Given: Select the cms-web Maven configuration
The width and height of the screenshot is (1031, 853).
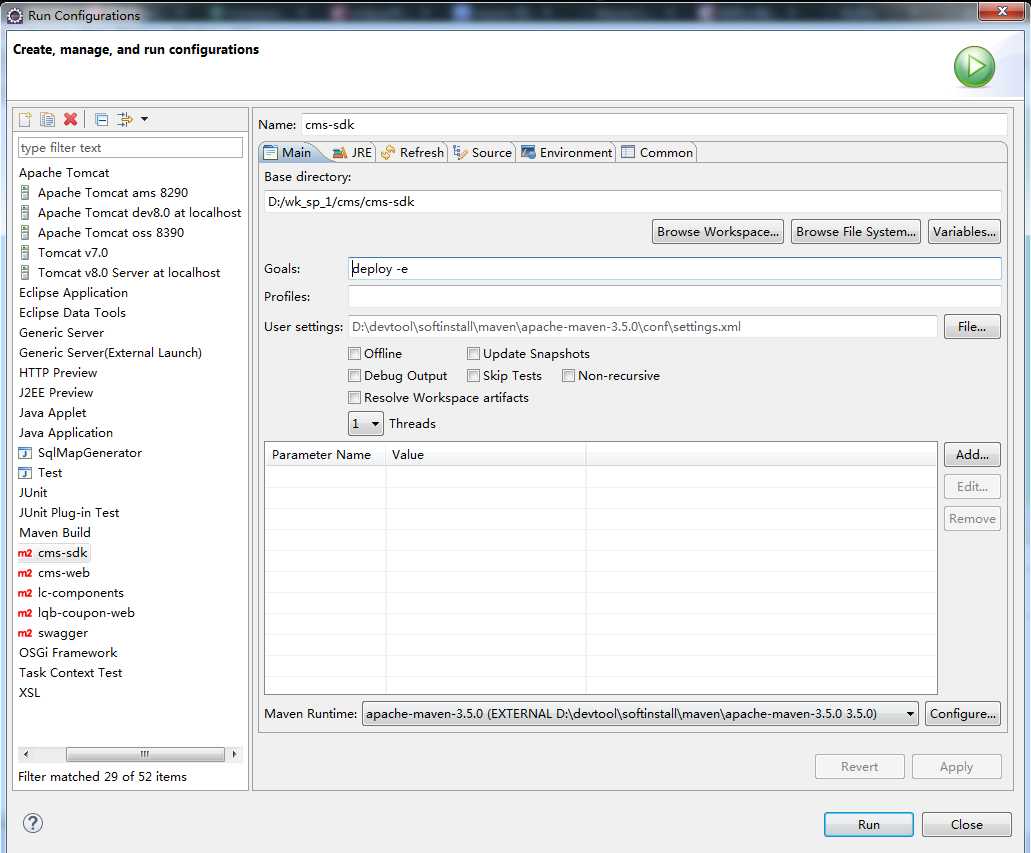Looking at the screenshot, I should coord(54,573).
